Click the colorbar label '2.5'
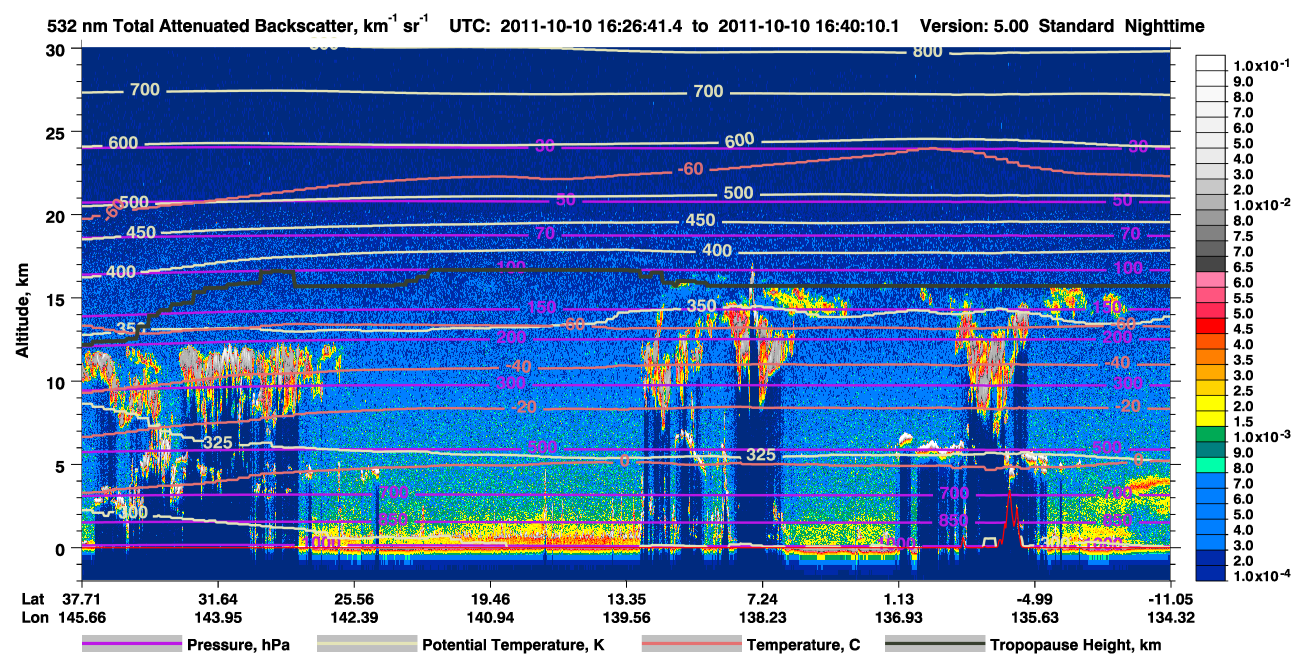The width and height of the screenshot is (1300, 667). pyautogui.click(x=1243, y=390)
